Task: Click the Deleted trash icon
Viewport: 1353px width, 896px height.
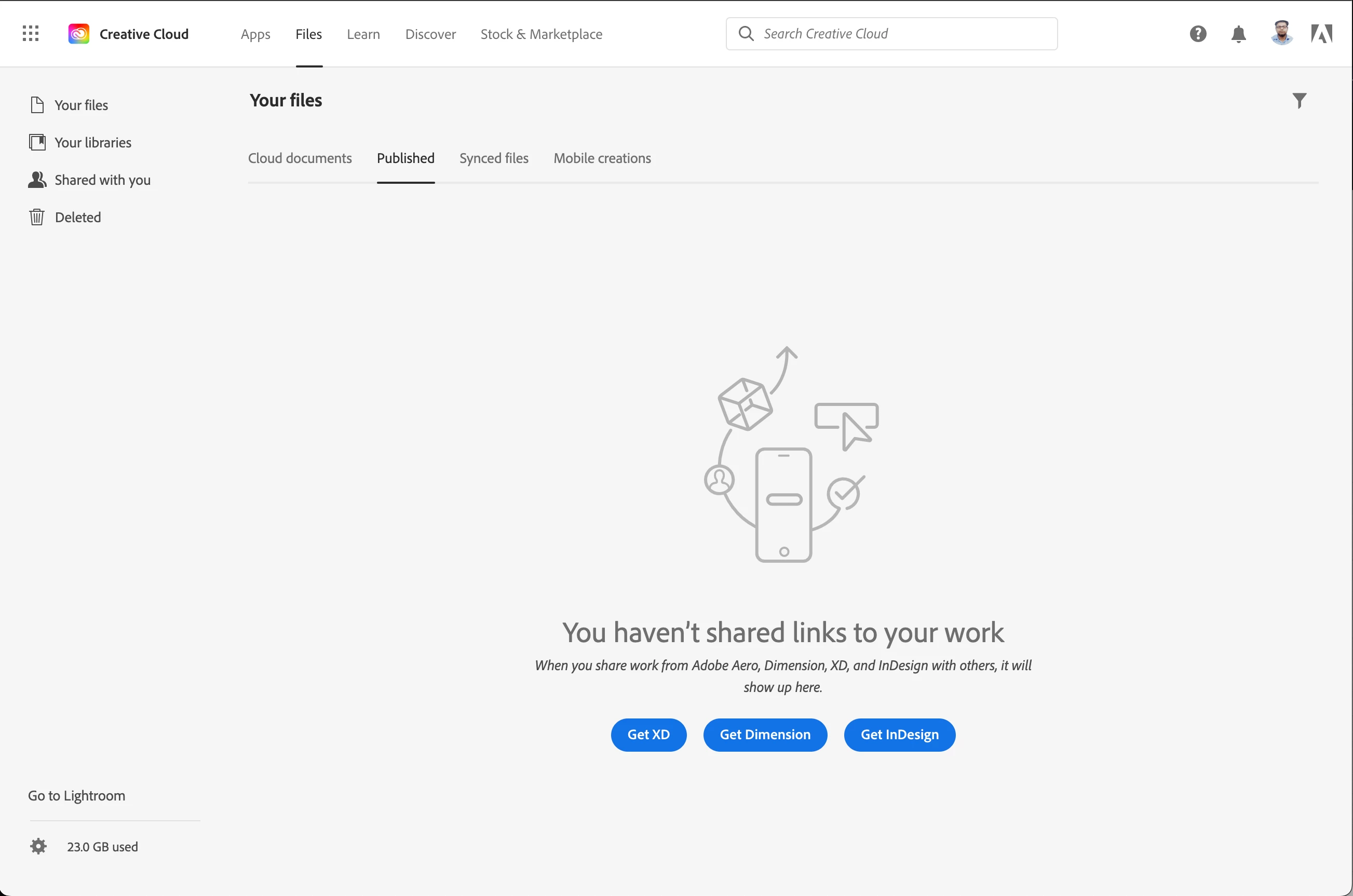Action: pyautogui.click(x=37, y=217)
